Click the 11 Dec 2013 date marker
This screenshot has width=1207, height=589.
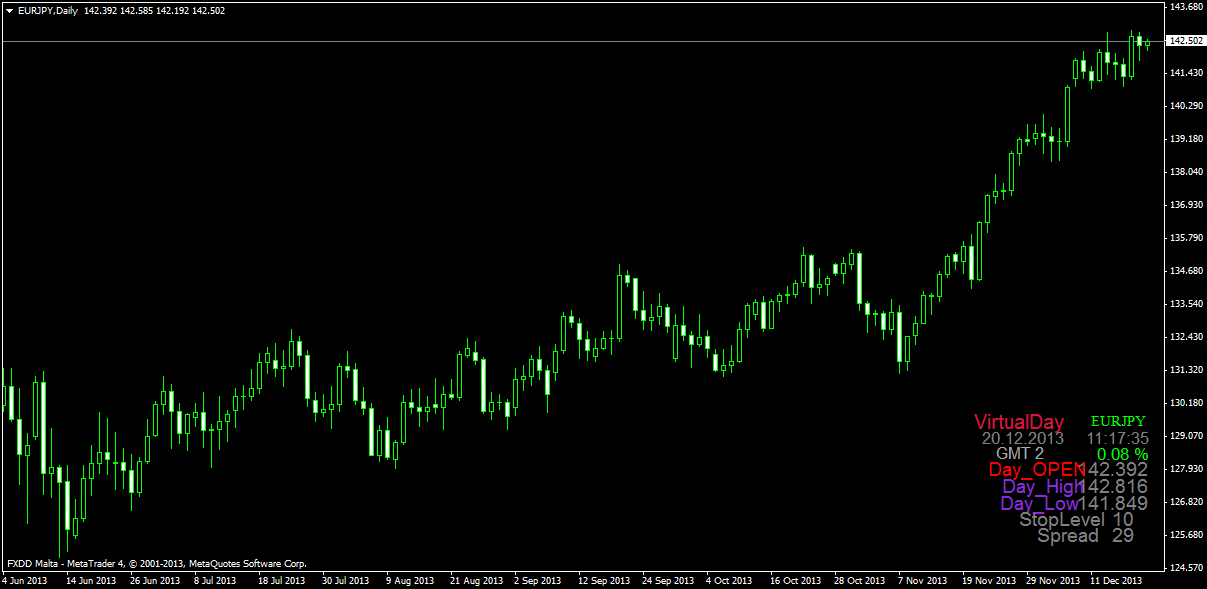[1116, 580]
